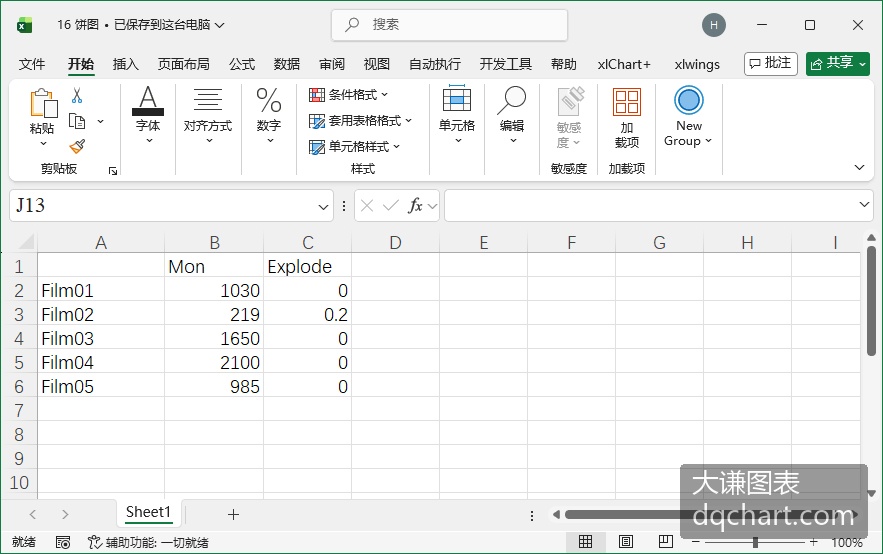Viewport: 883px width, 554px height.
Task: Open the Name Box dropdown arrow
Action: click(323, 207)
